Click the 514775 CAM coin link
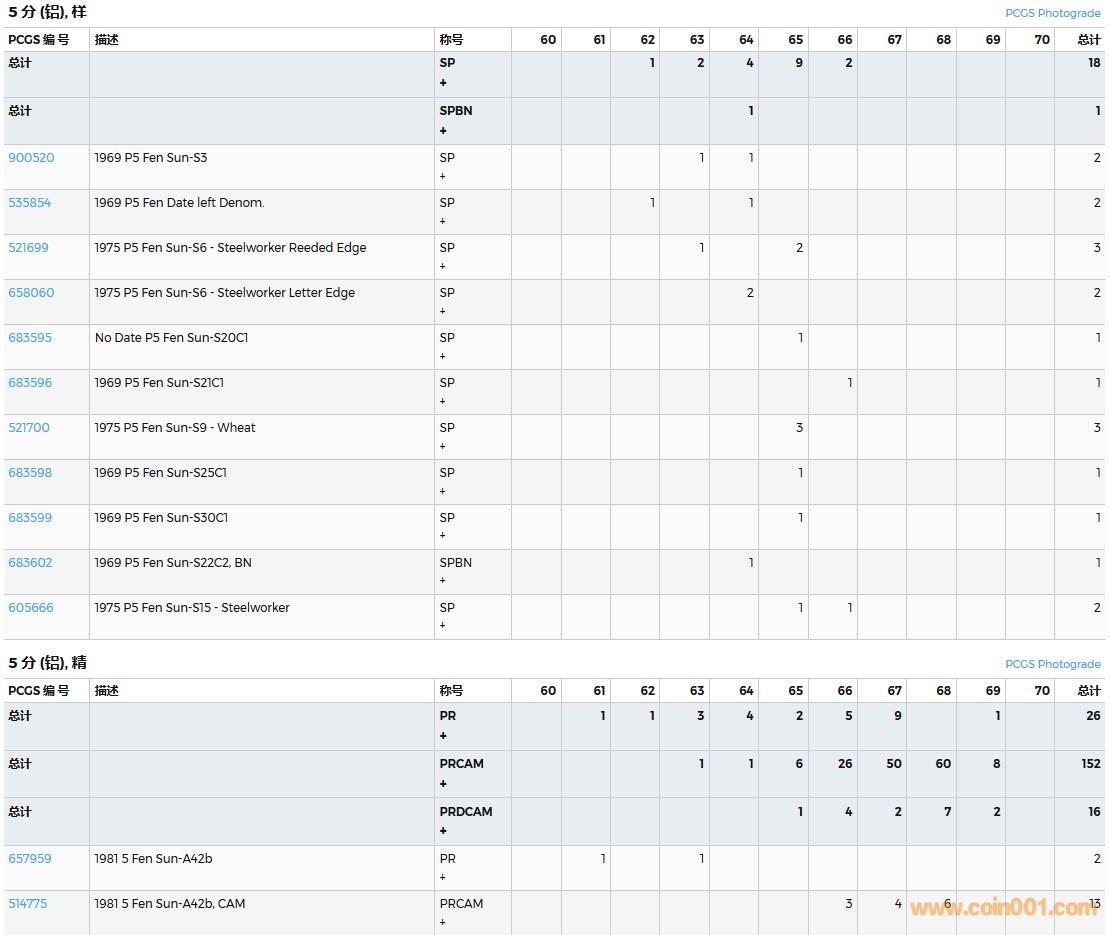This screenshot has width=1110, height=935. [x=28, y=904]
